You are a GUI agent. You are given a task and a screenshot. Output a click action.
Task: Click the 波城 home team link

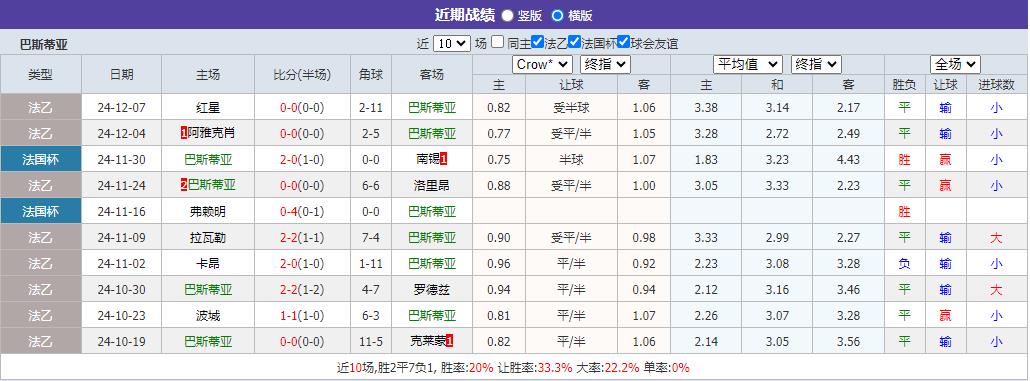[x=208, y=316]
